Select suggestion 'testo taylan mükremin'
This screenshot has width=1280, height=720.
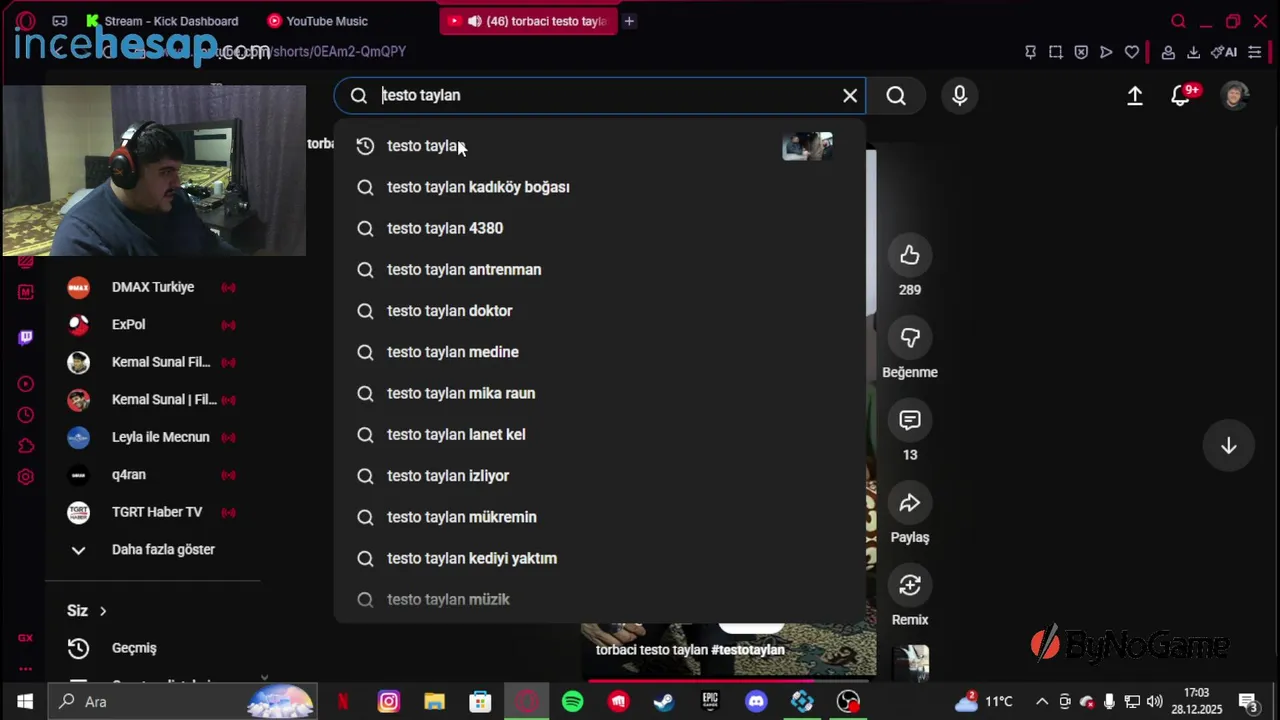click(x=600, y=517)
